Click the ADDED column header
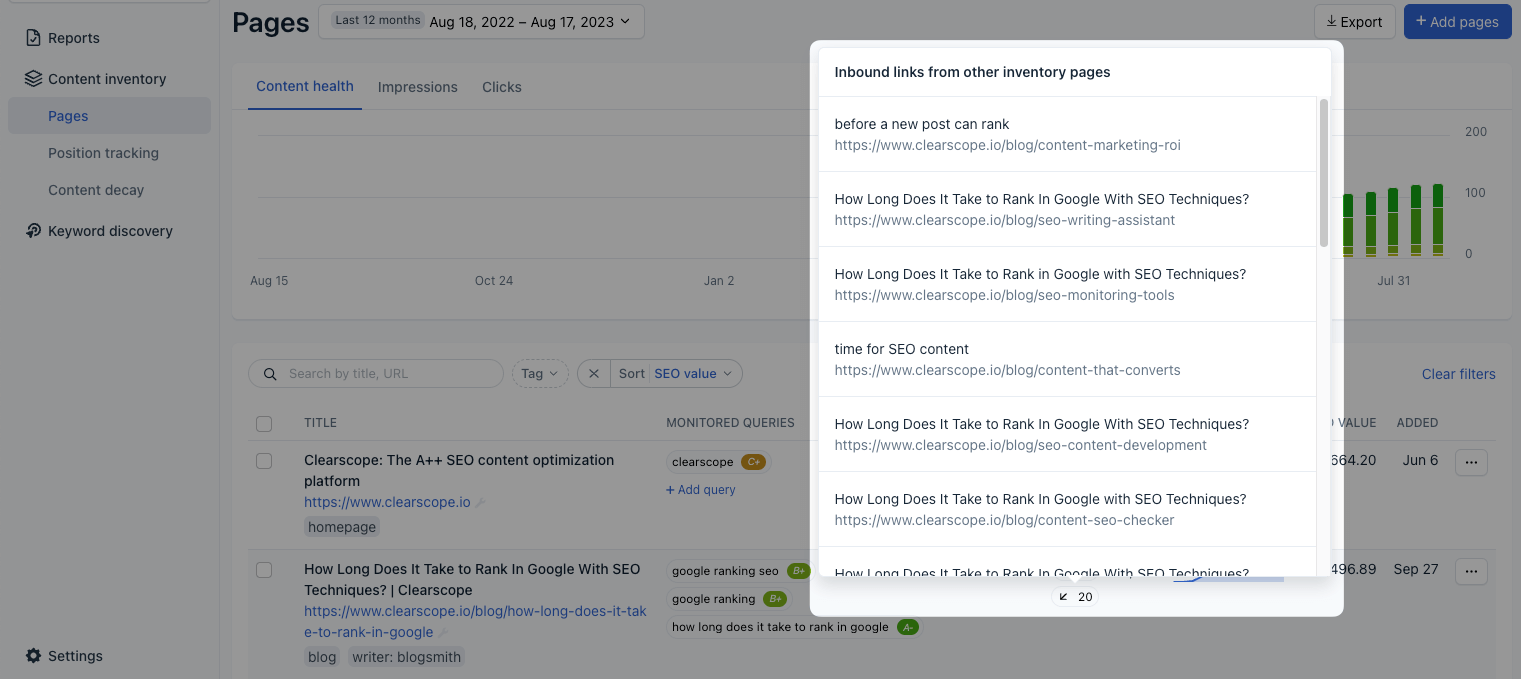 click(1417, 423)
